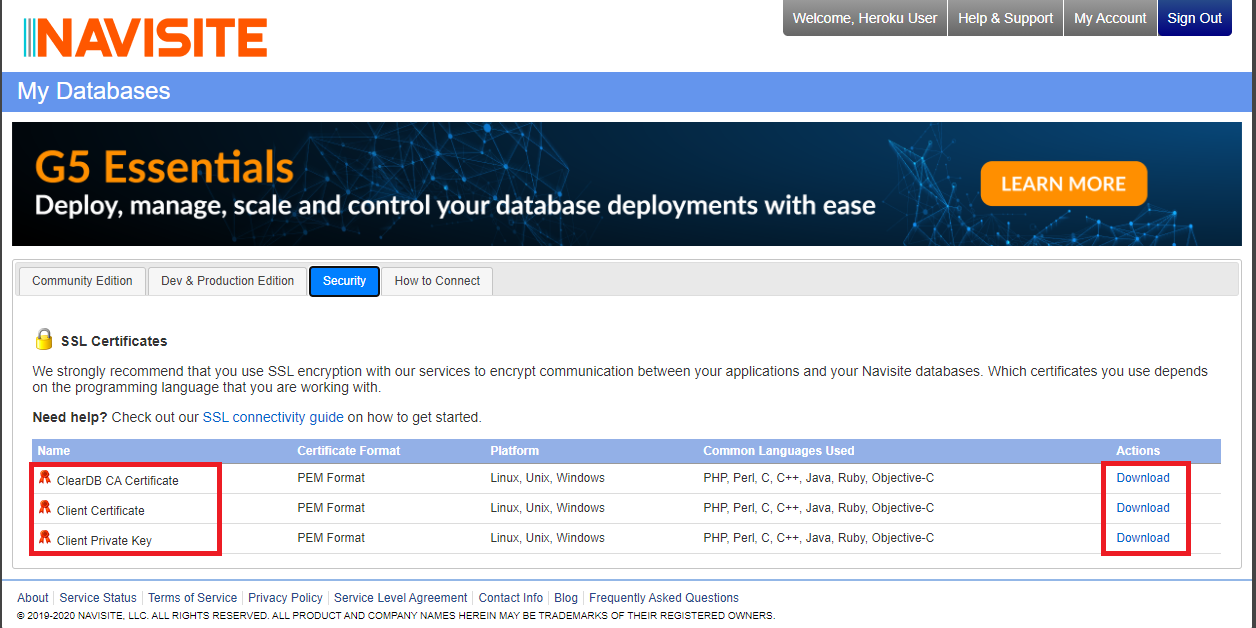
Task: Click the Client Private Key name
Action: coord(104,541)
